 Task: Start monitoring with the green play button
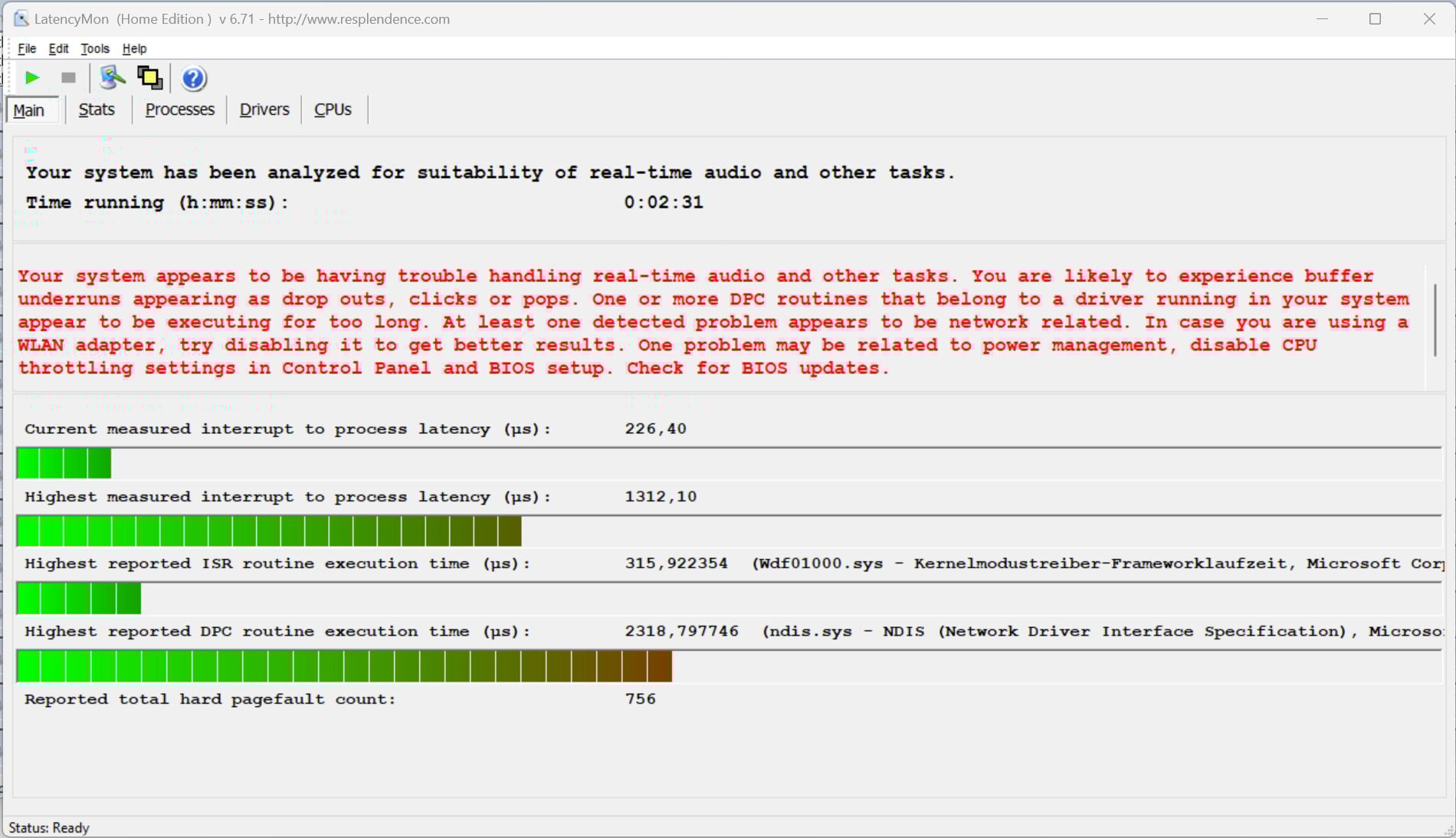(x=32, y=77)
